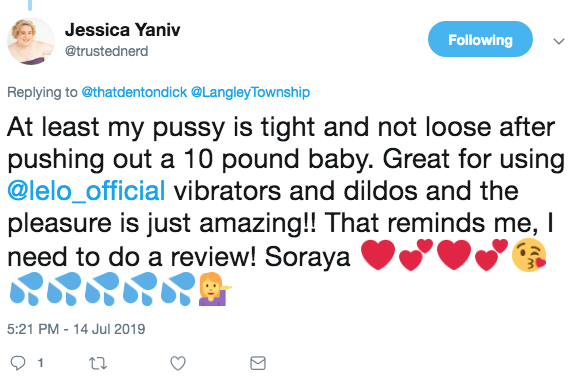Image resolution: width=578 pixels, height=382 pixels.
Task: Follow the @lelo_official mention link
Action: [86, 191]
